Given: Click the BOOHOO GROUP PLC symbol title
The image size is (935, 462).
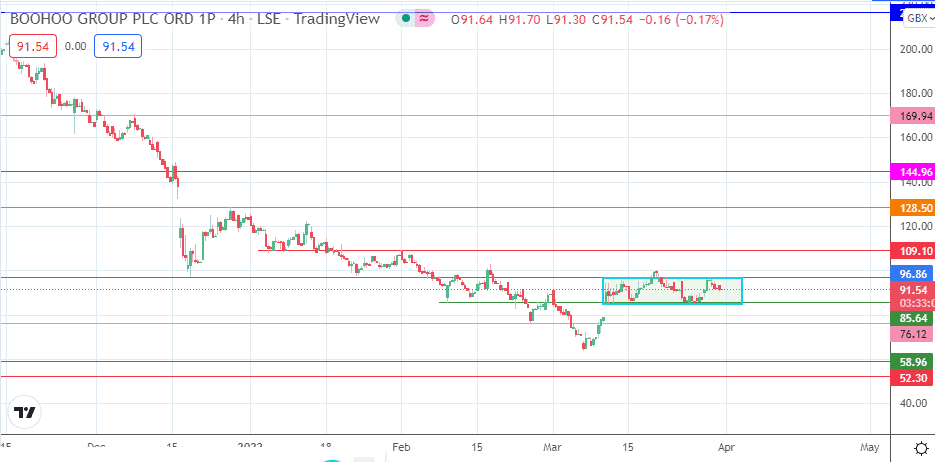Looking at the screenshot, I should pos(111,19).
